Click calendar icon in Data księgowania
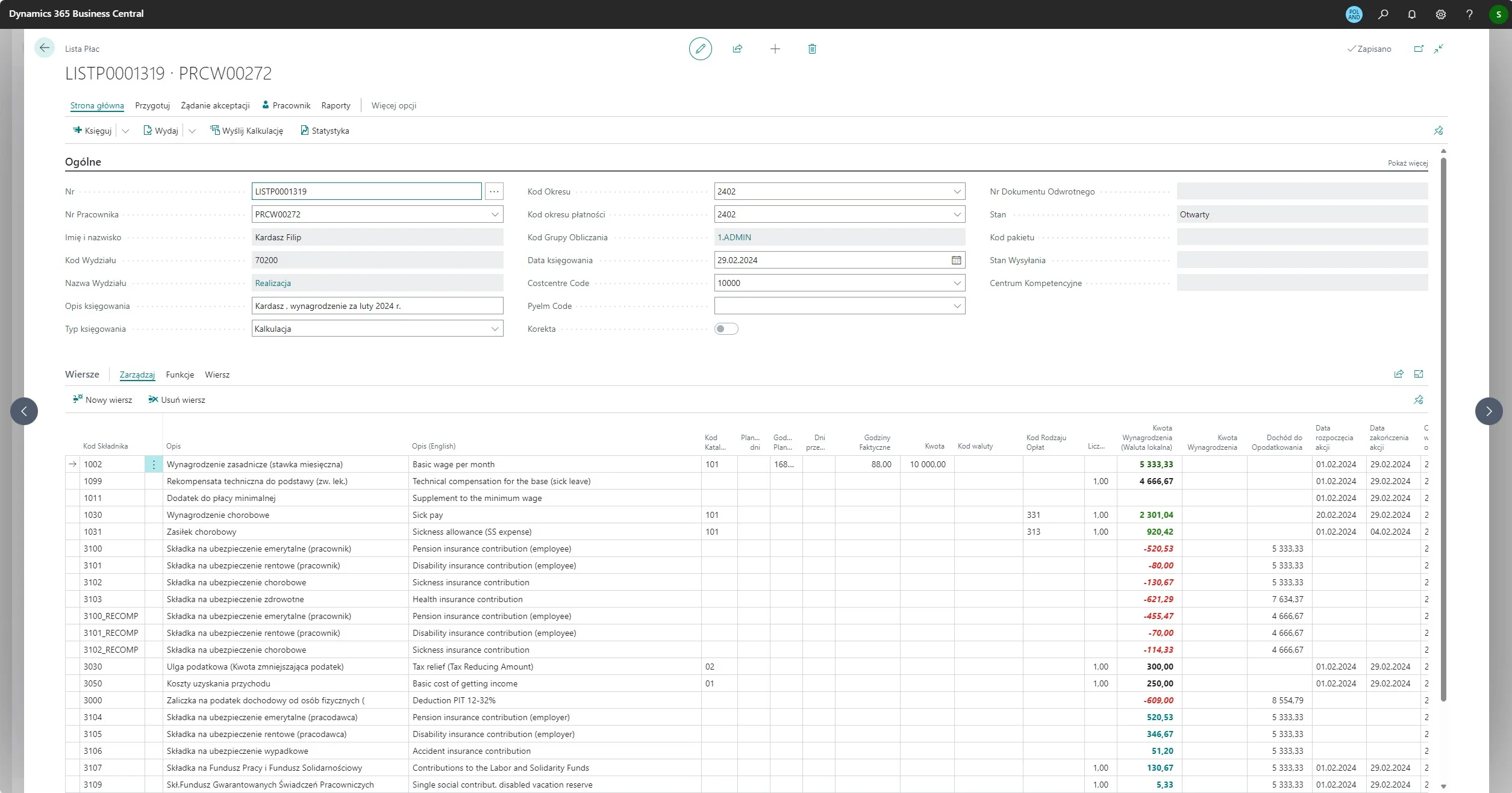 click(956, 260)
